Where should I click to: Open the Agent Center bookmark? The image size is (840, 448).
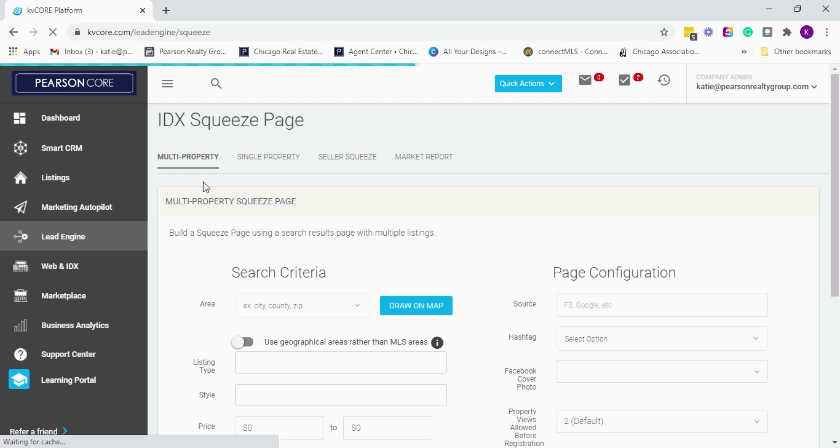(x=377, y=51)
